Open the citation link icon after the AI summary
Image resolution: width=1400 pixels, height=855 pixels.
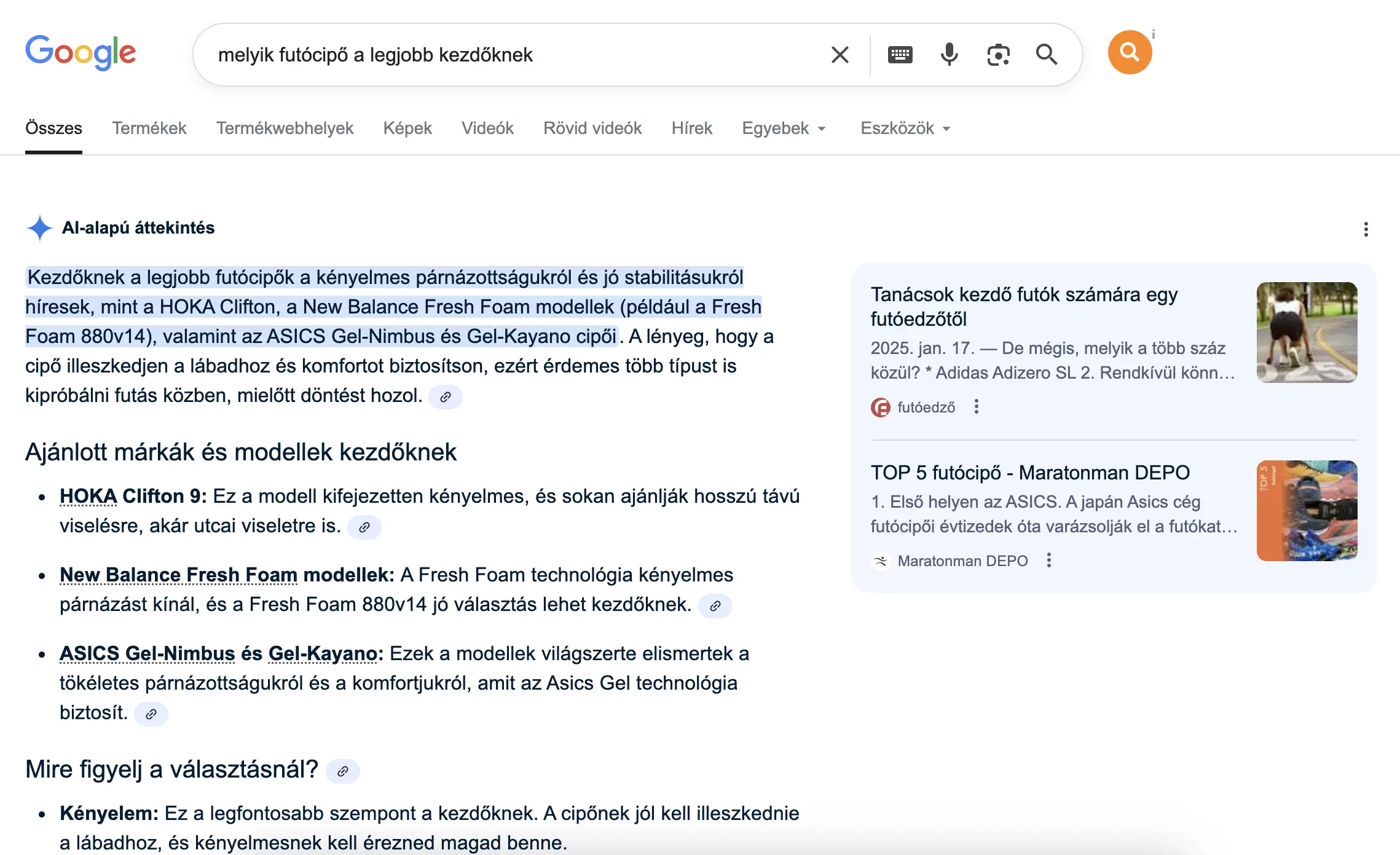(446, 397)
